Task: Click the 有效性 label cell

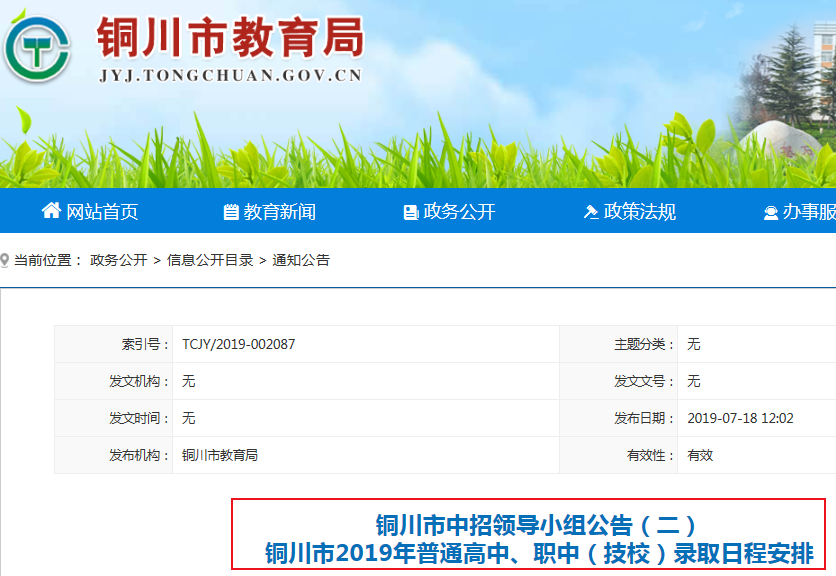Action: 618,455
